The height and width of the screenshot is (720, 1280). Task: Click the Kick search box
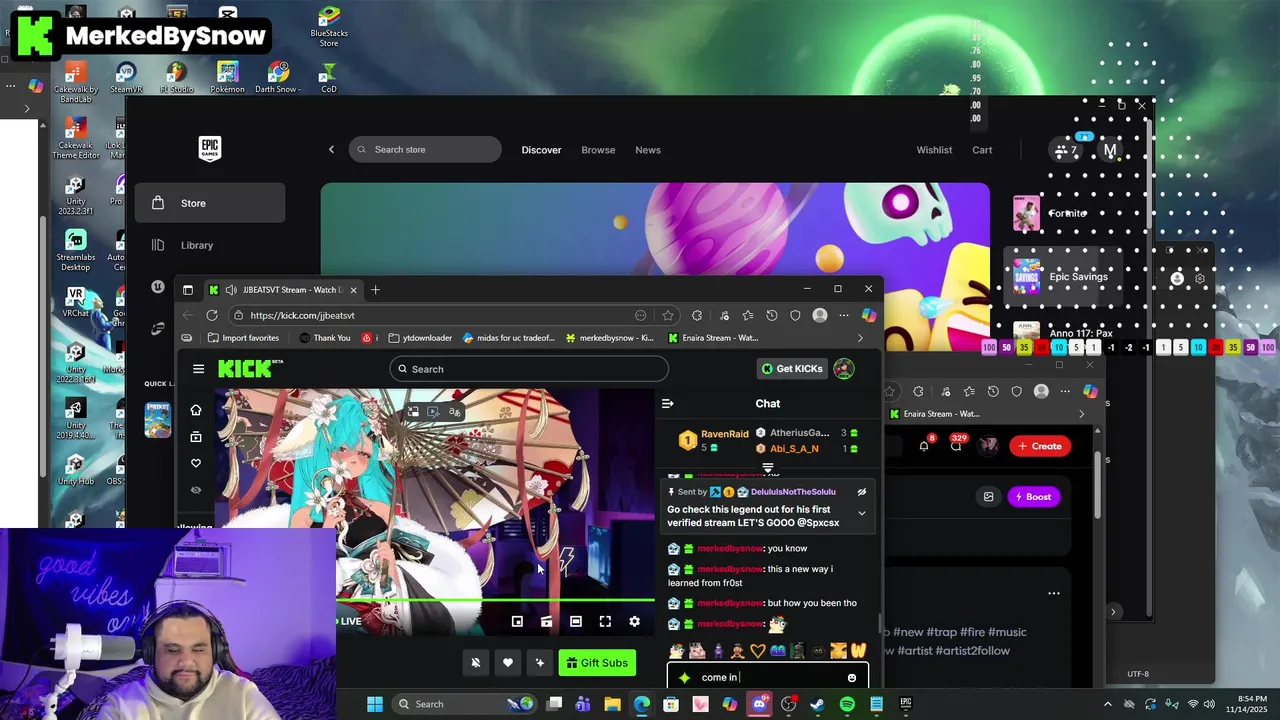529,369
